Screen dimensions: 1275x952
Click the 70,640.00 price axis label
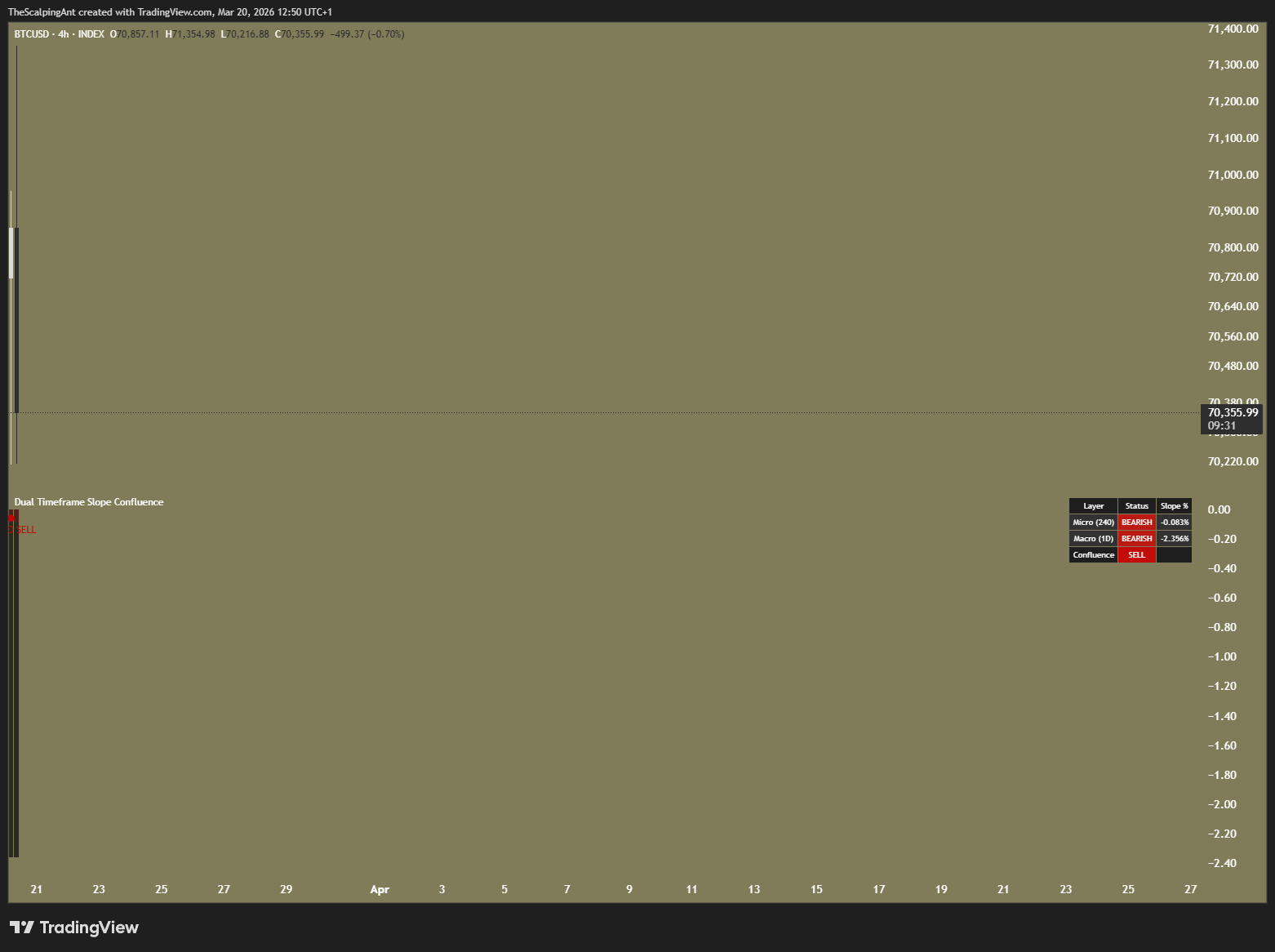point(1233,306)
